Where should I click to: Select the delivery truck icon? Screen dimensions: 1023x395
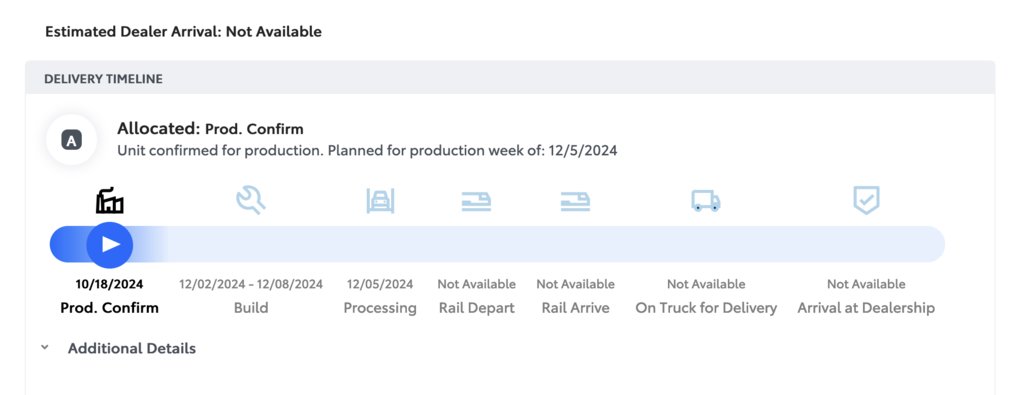(706, 200)
